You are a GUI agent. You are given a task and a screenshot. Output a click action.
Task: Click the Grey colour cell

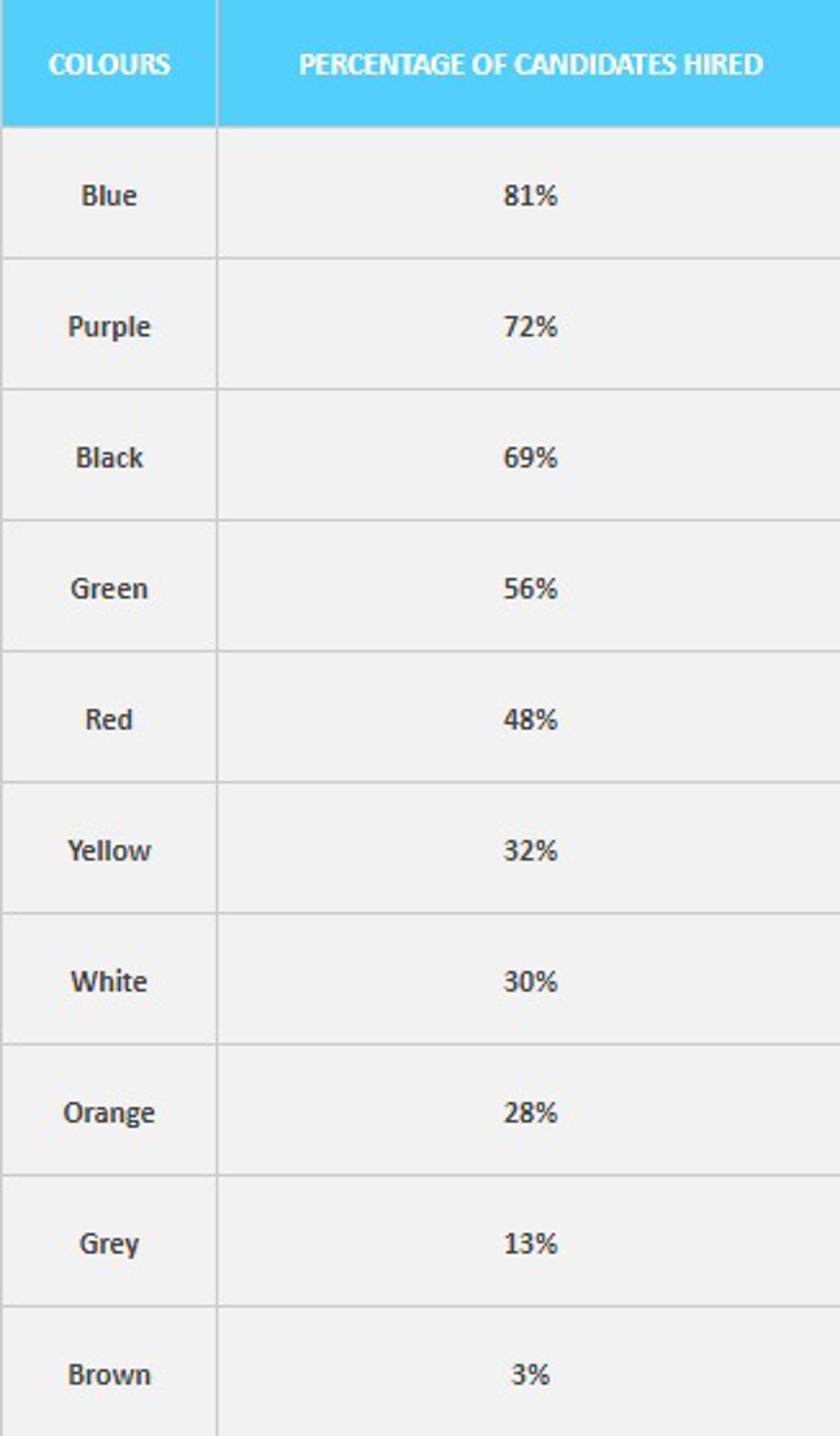tap(109, 1243)
